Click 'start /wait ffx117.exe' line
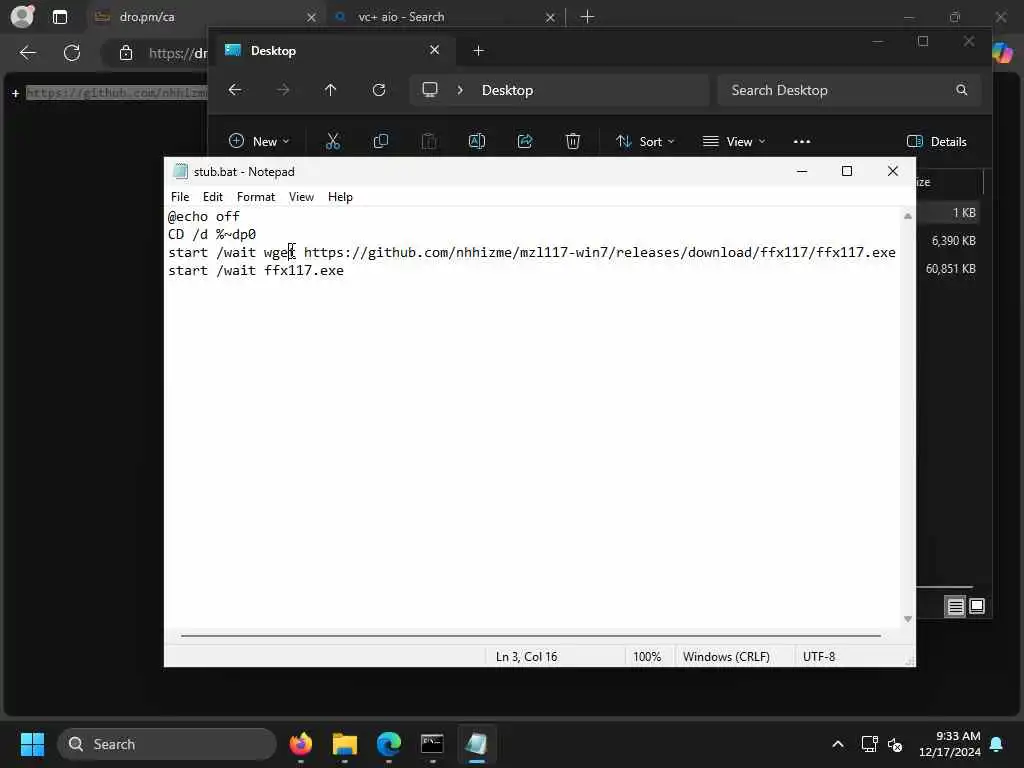 point(255,270)
